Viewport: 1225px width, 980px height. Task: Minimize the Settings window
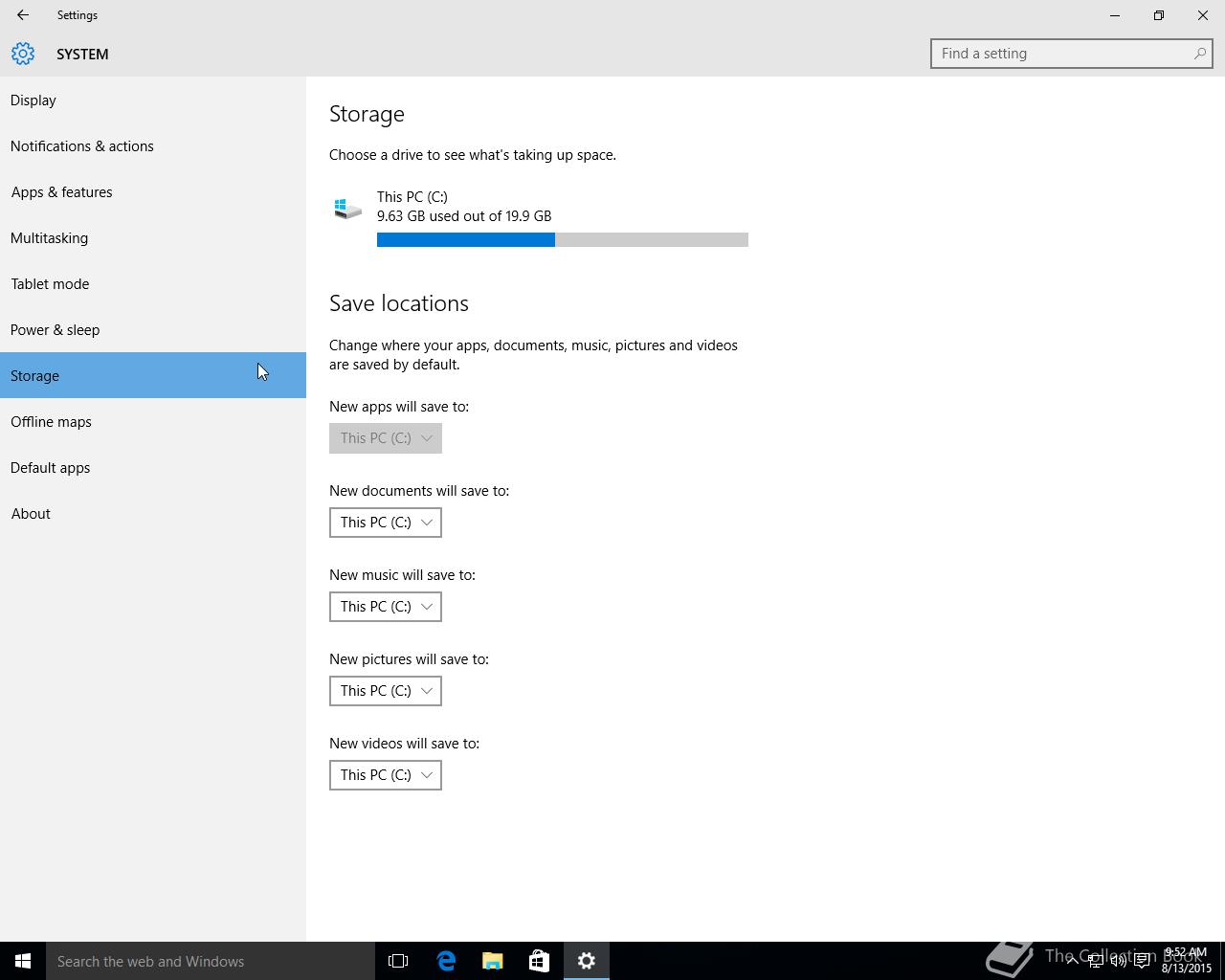pos(1115,15)
